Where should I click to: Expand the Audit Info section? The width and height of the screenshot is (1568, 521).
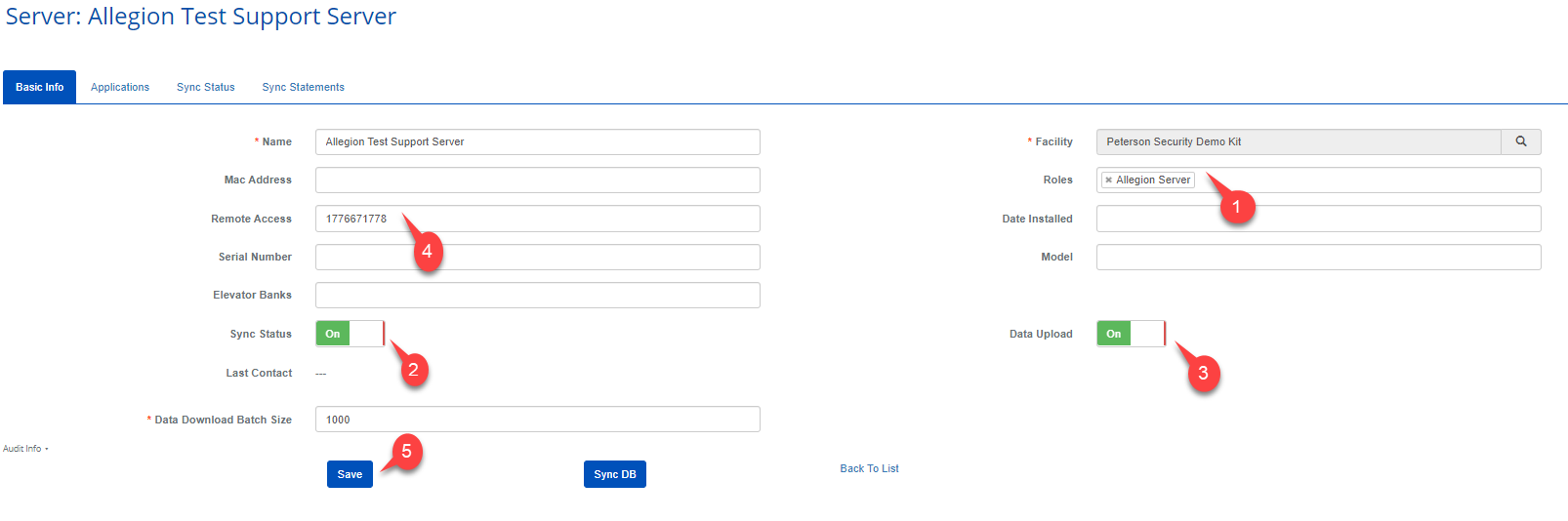[x=25, y=449]
